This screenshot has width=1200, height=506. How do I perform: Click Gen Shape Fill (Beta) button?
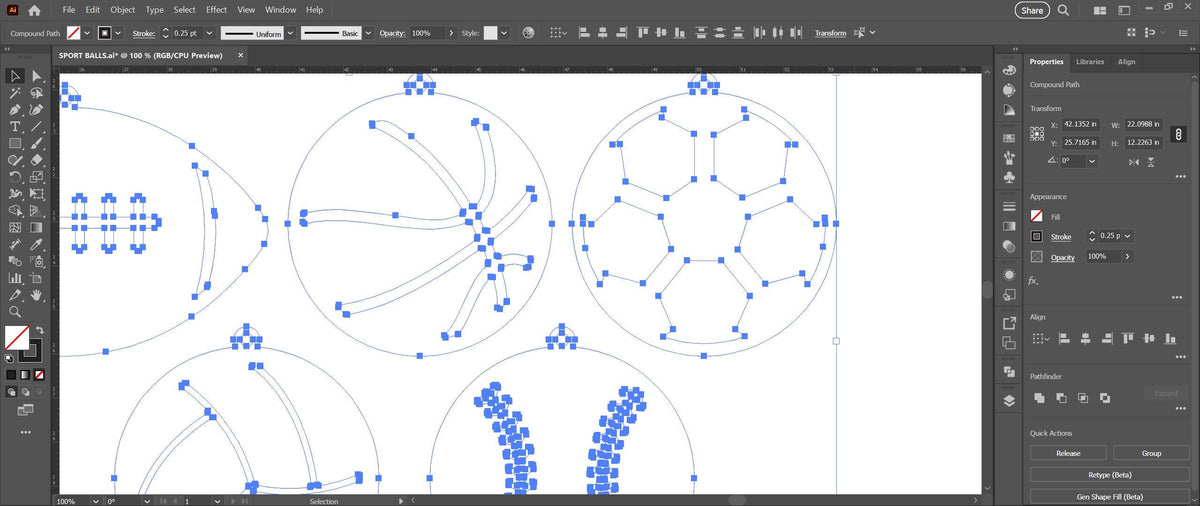click(1110, 496)
